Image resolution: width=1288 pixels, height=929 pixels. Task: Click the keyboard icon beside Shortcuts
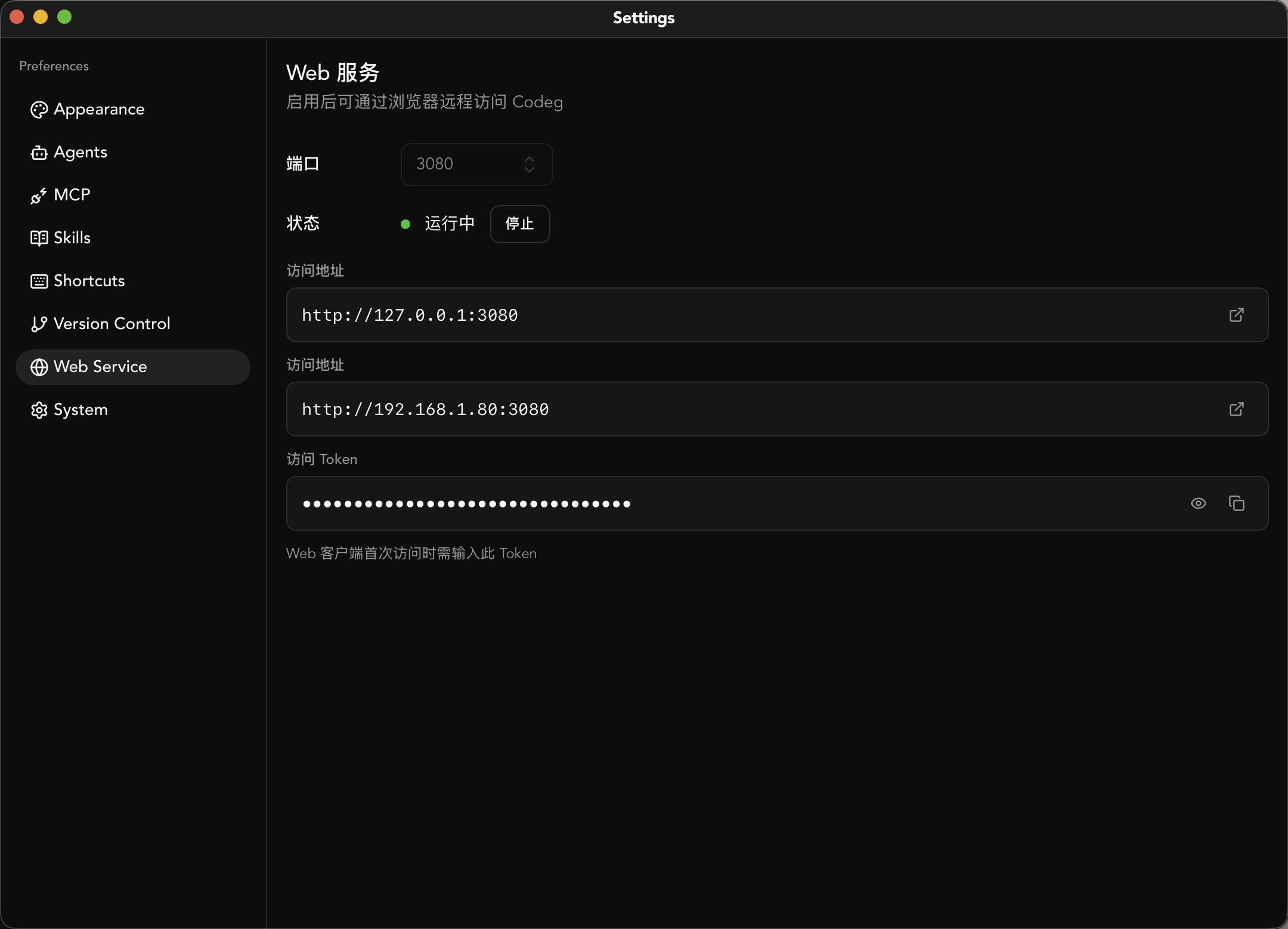coord(39,281)
